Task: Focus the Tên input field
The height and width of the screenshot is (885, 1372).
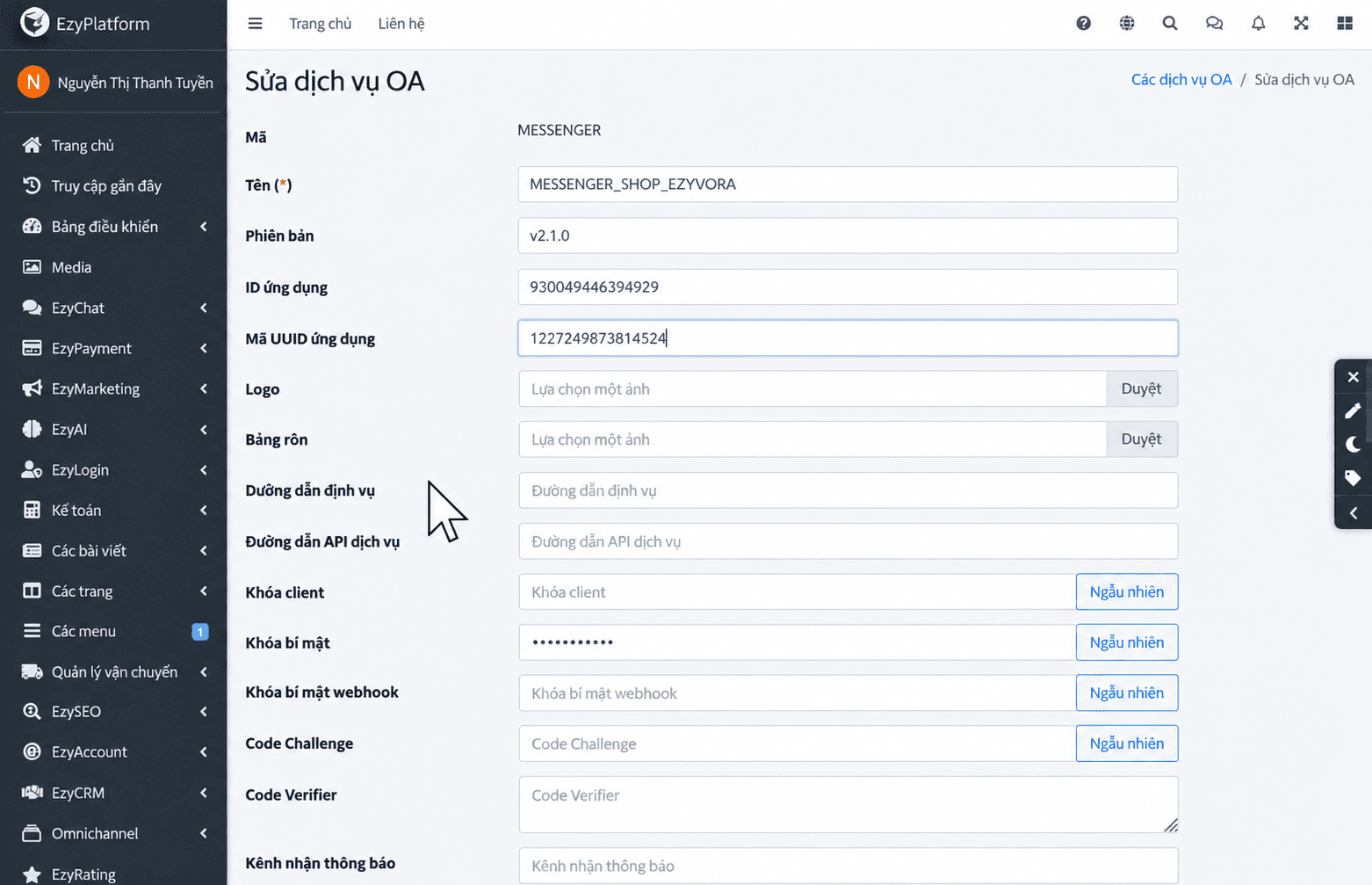Action: [x=848, y=185]
